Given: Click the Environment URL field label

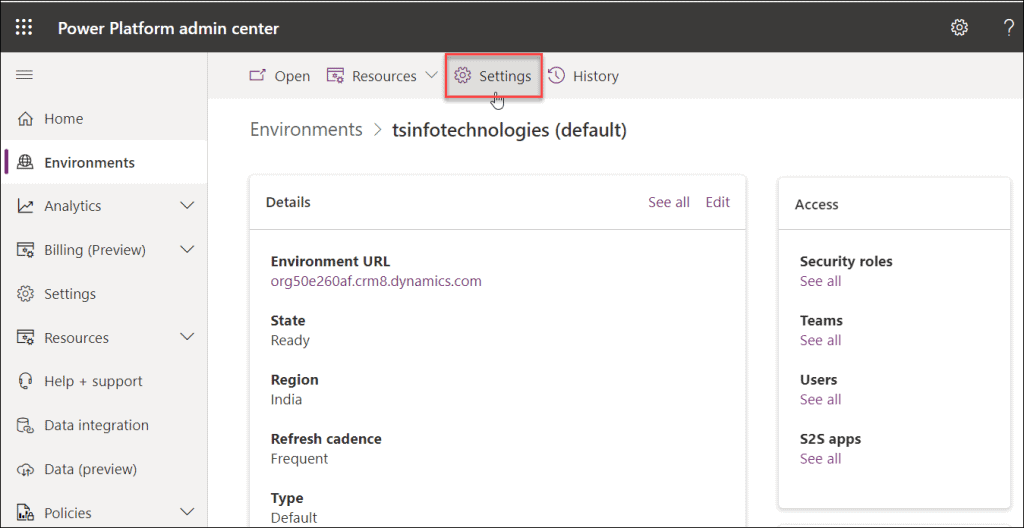Looking at the screenshot, I should click(330, 262).
